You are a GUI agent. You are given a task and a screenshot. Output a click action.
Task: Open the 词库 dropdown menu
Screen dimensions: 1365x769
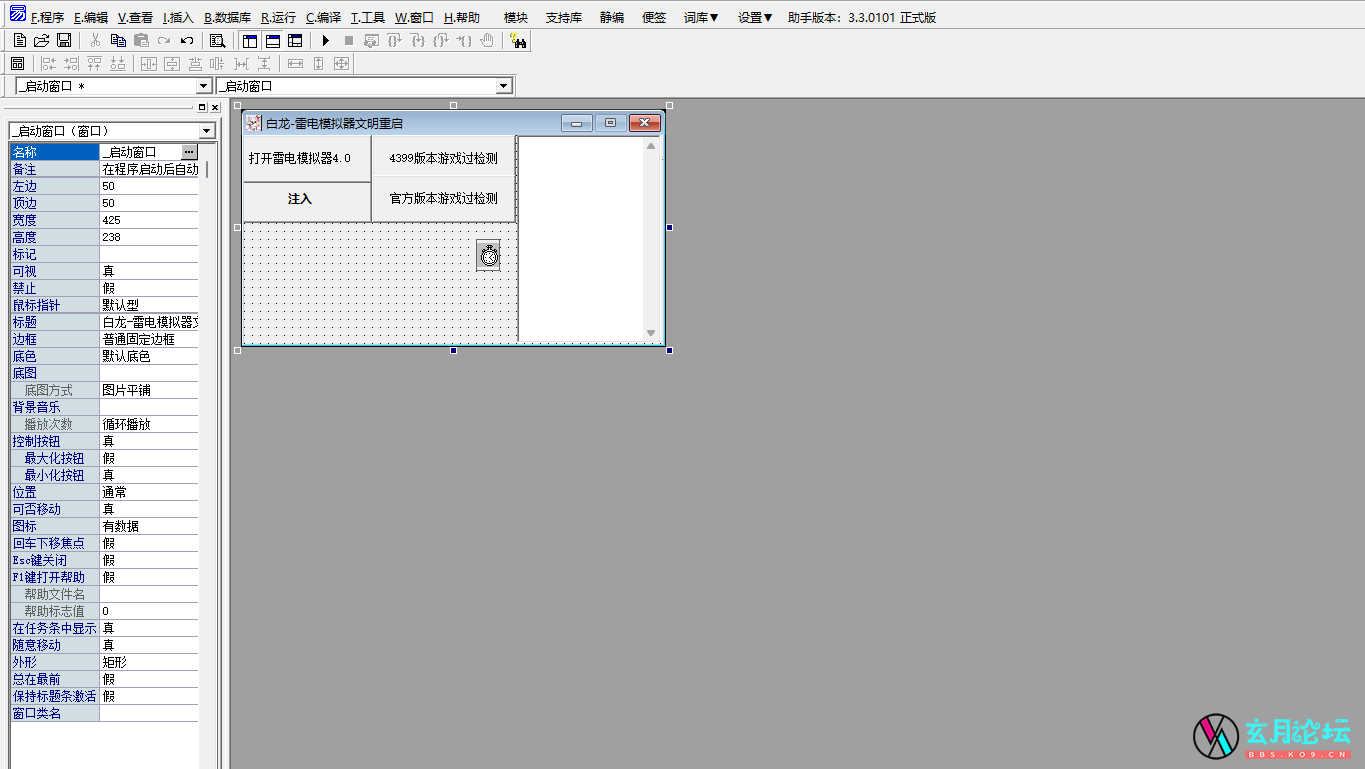(701, 17)
